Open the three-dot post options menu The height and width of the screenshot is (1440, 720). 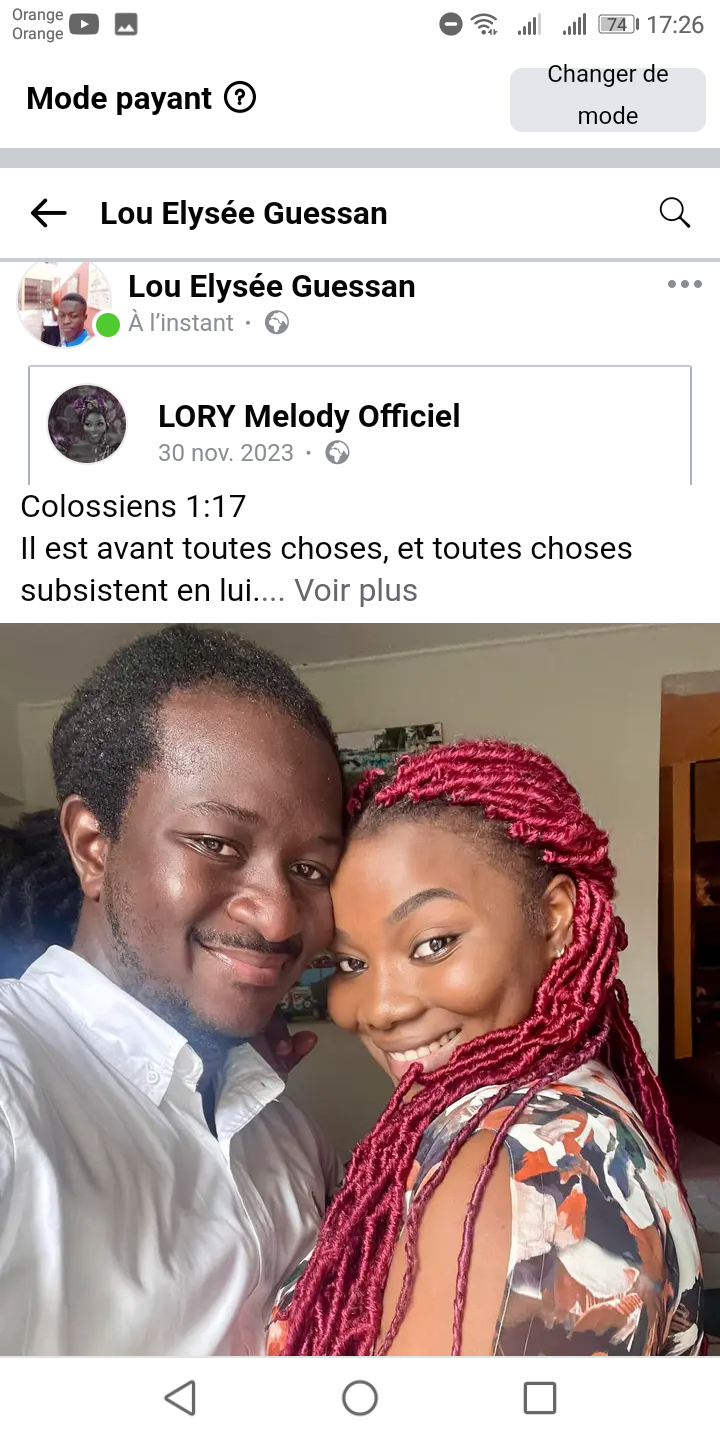point(685,285)
